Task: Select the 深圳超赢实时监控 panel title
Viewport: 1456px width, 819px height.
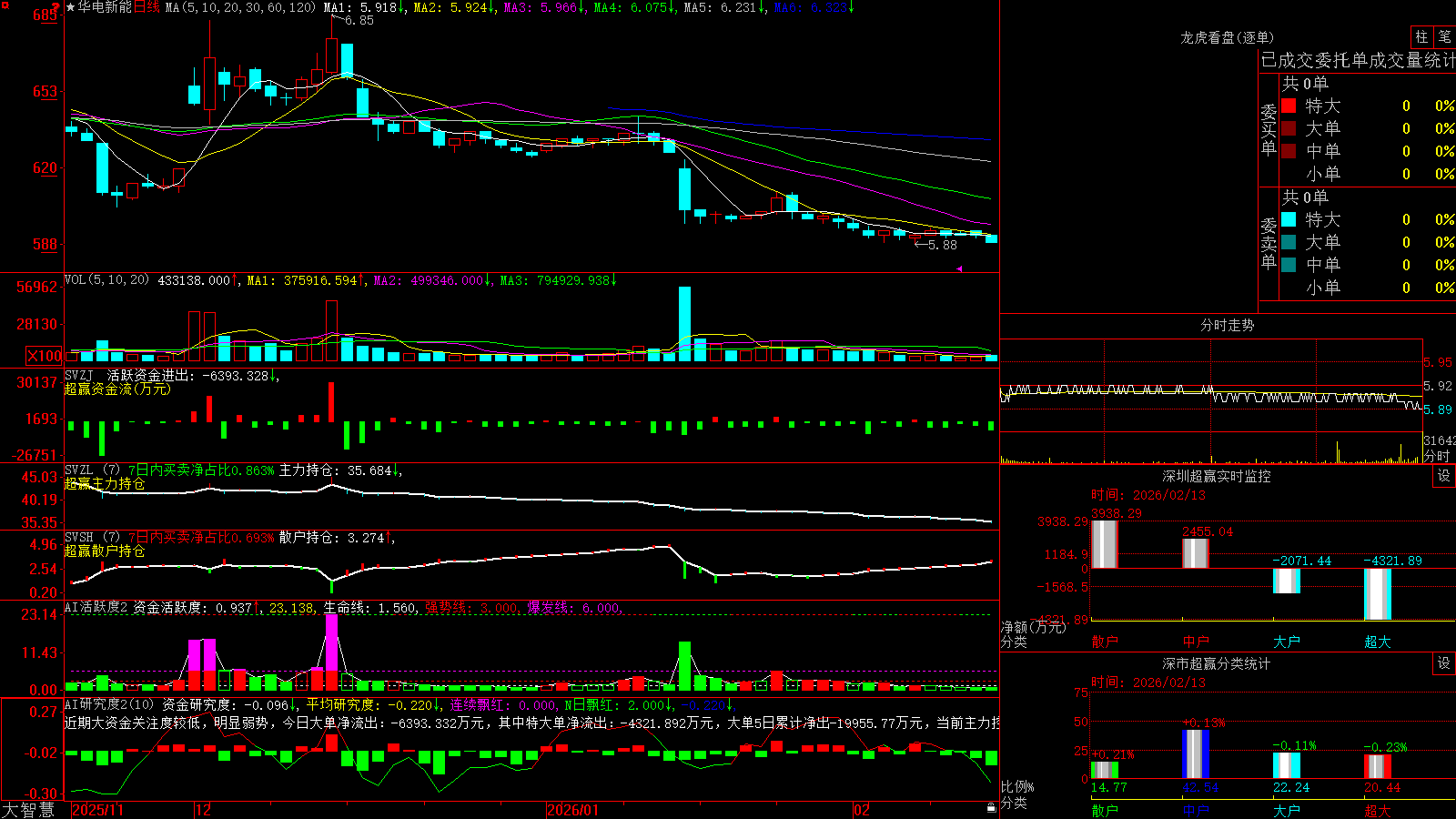Action: 1216,476
